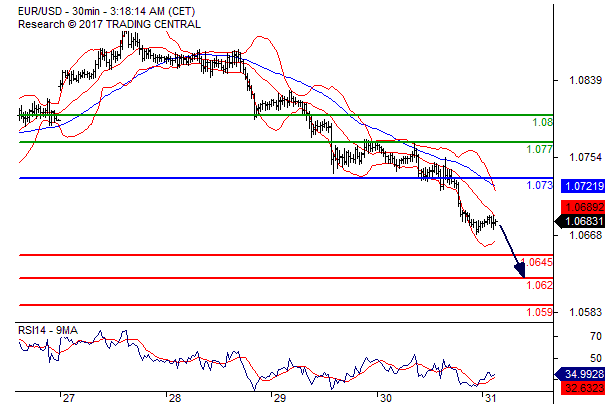Click the date label 28 on time axis

175,398
